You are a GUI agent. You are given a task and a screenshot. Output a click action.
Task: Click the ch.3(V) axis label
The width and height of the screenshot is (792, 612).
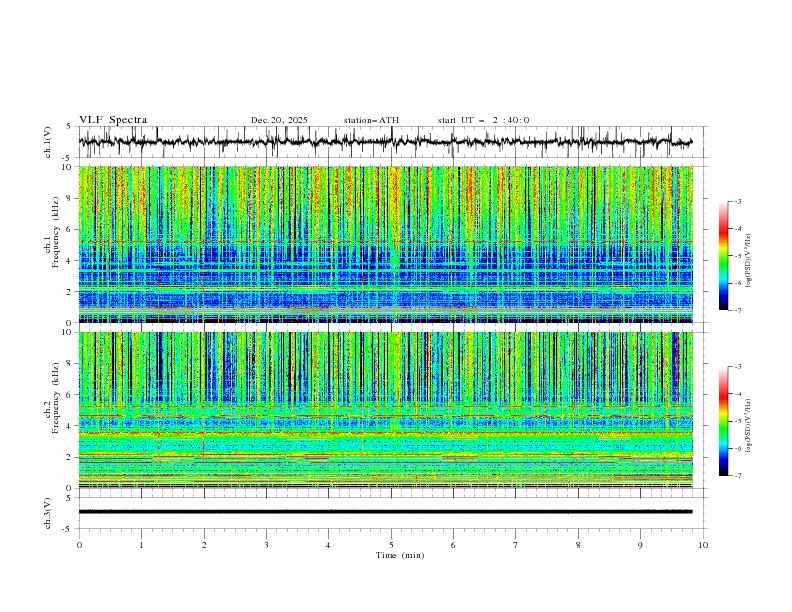coord(49,511)
